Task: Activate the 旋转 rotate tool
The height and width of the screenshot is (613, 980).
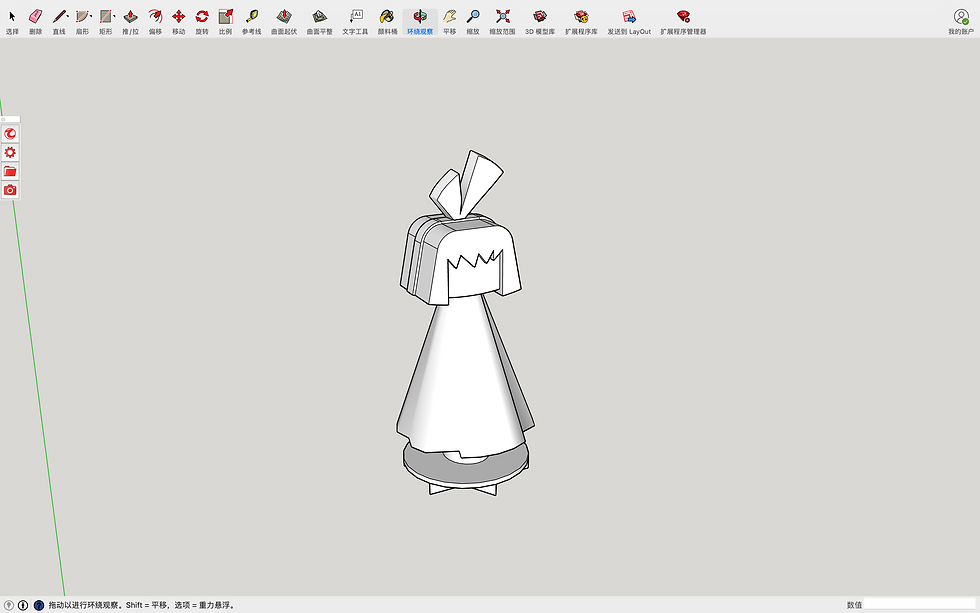Action: (202, 17)
